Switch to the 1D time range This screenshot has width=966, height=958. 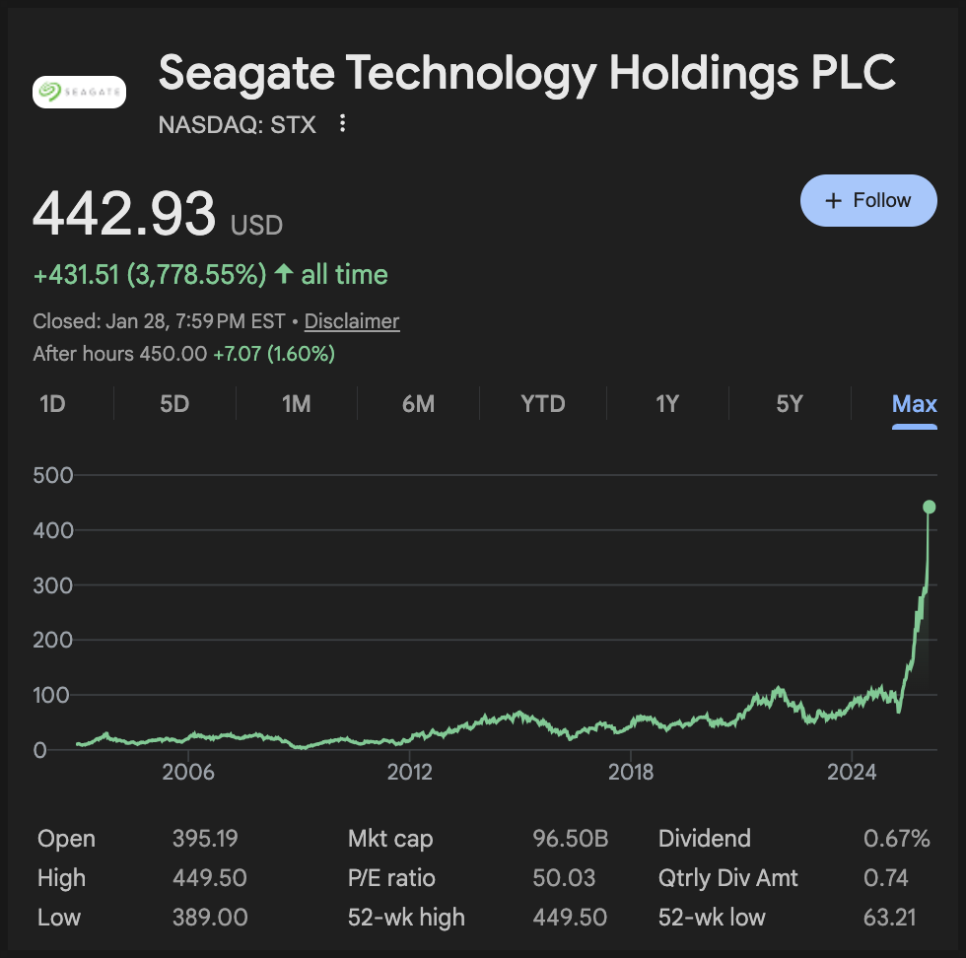pos(52,404)
